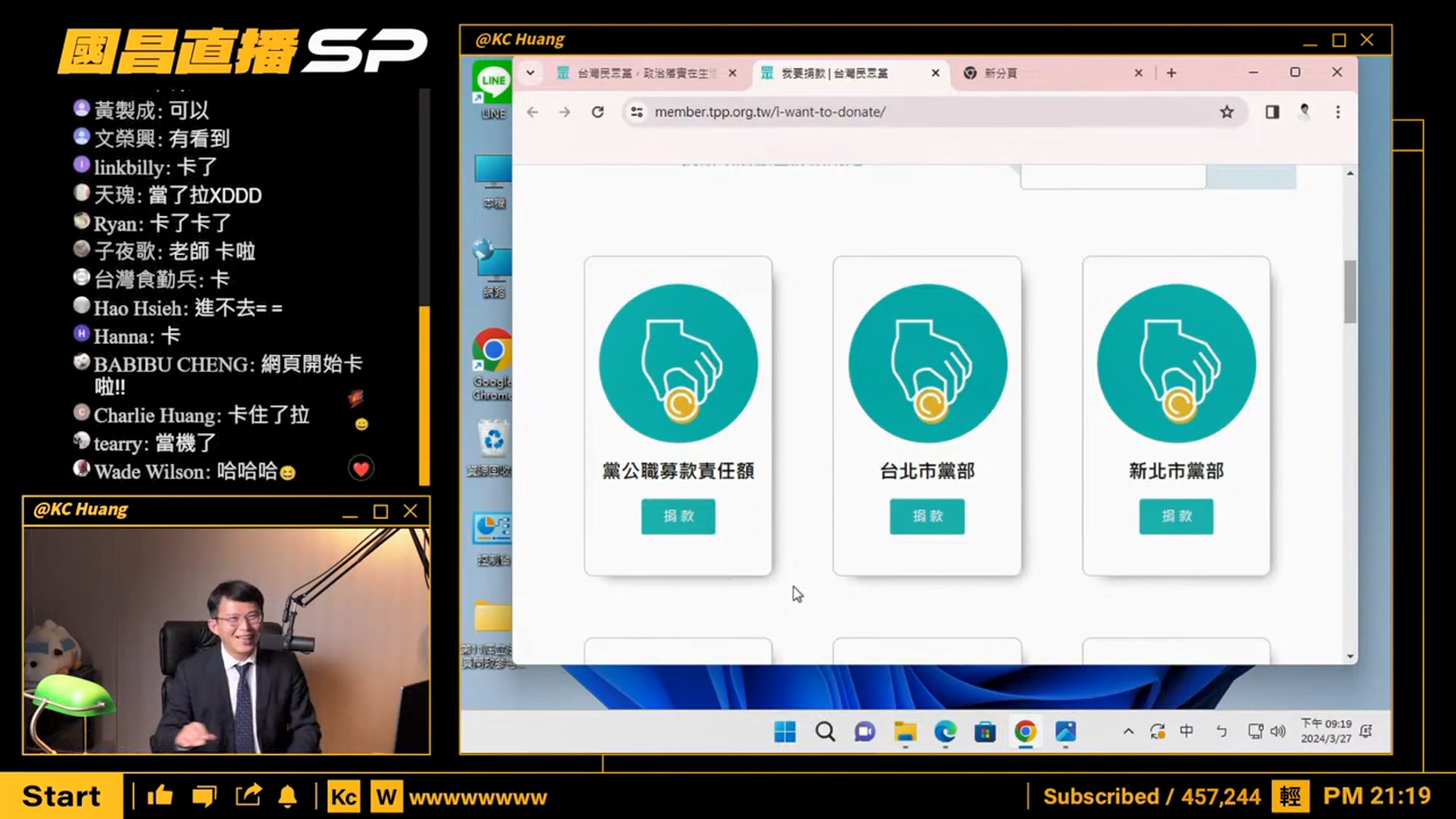Switch to Chrome on the taskbar
This screenshot has height=819, width=1456.
[1025, 732]
